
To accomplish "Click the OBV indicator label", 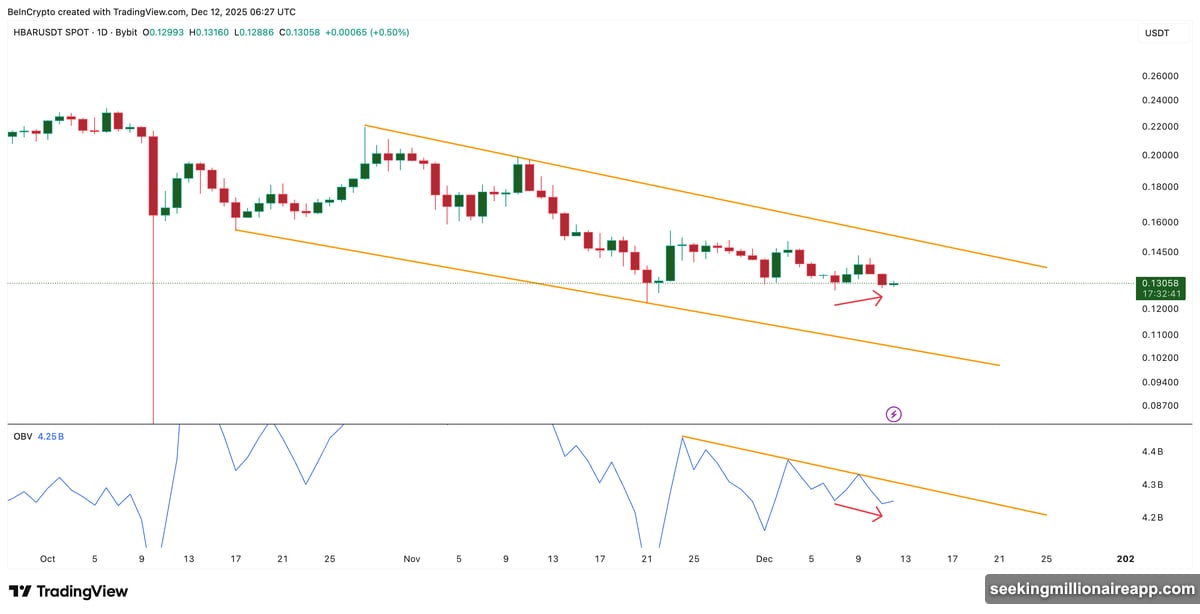I will coord(20,437).
